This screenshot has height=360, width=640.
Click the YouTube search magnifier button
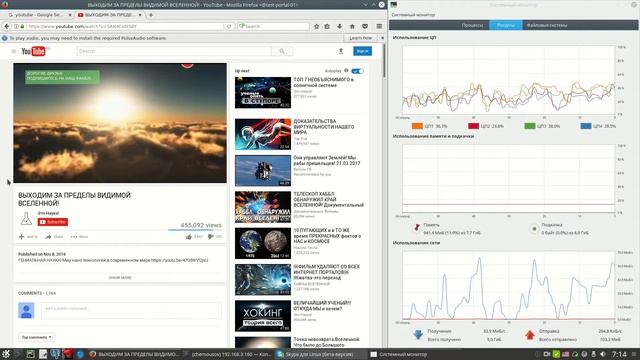point(282,51)
